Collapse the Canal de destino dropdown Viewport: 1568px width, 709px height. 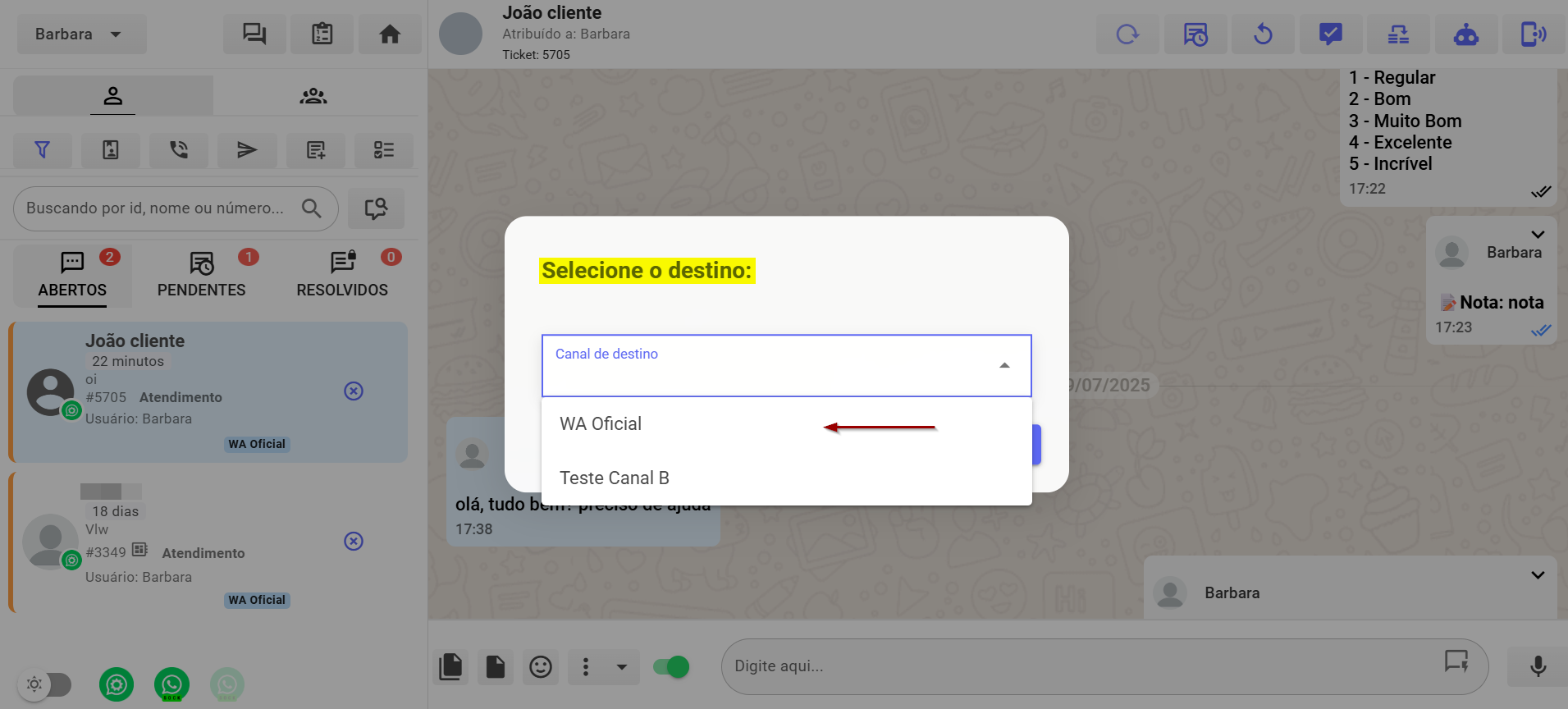click(x=1003, y=366)
